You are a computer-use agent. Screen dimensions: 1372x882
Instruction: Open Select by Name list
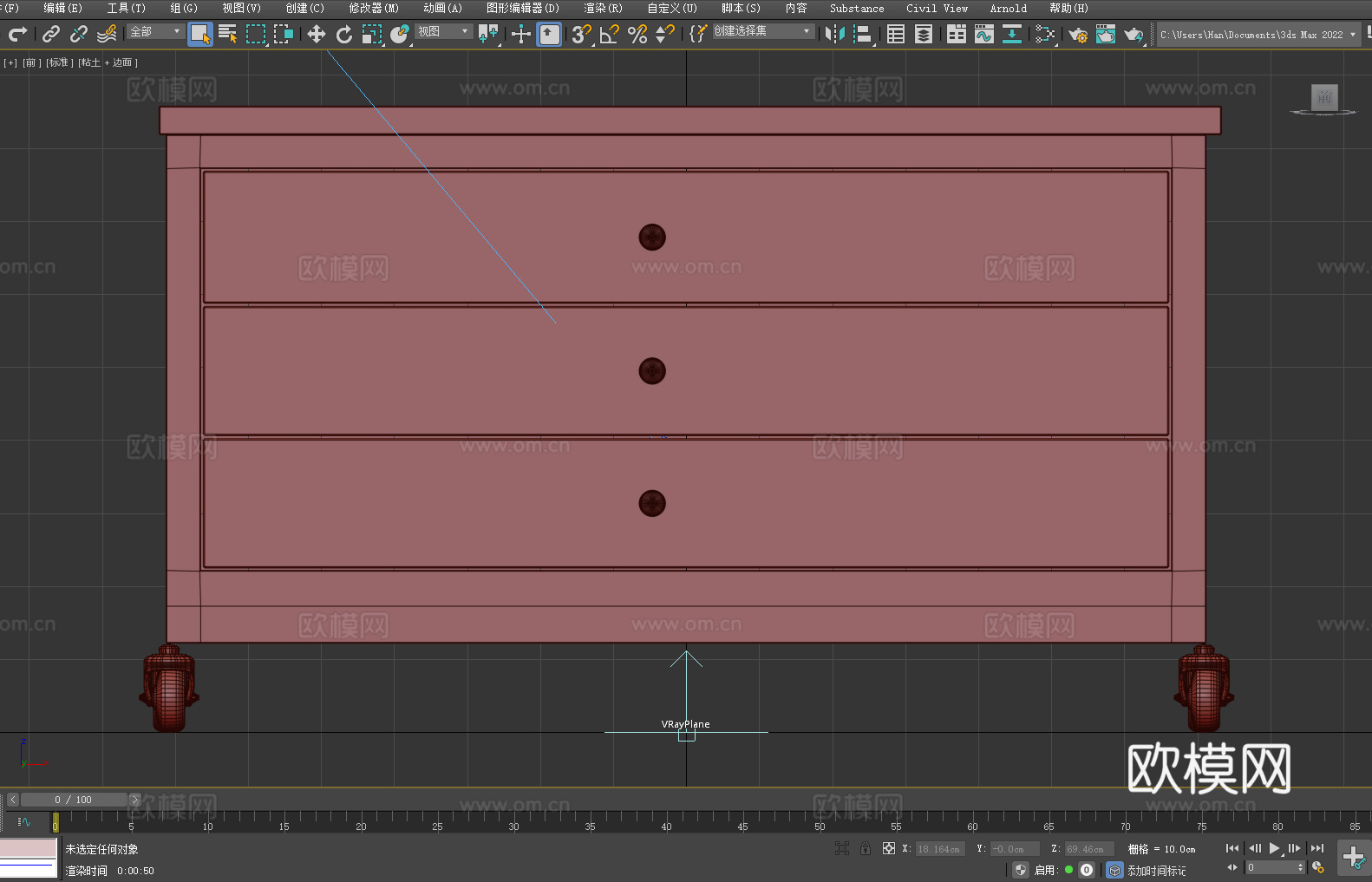228,34
